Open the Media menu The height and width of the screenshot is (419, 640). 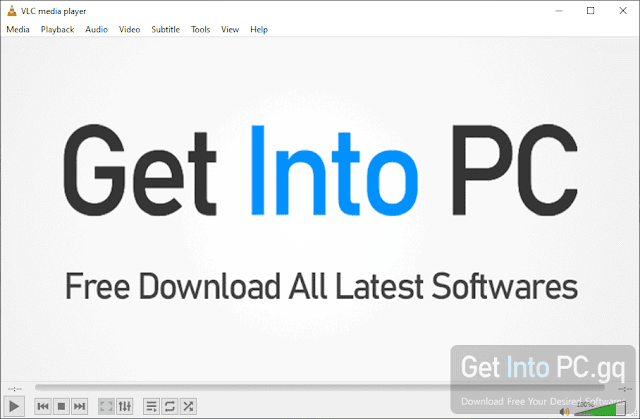pyautogui.click(x=18, y=29)
